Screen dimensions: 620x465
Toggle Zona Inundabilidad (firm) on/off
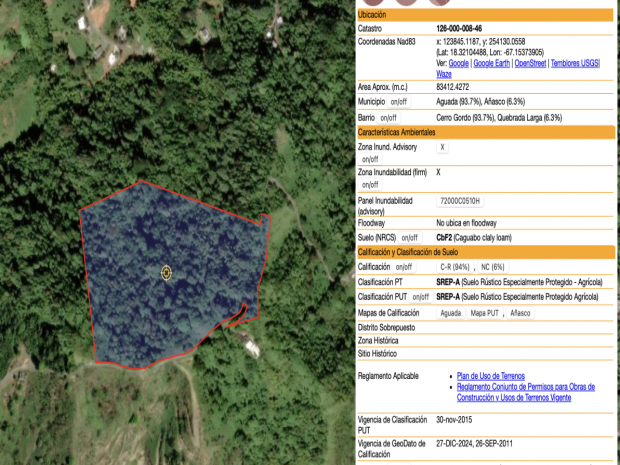pos(370,185)
